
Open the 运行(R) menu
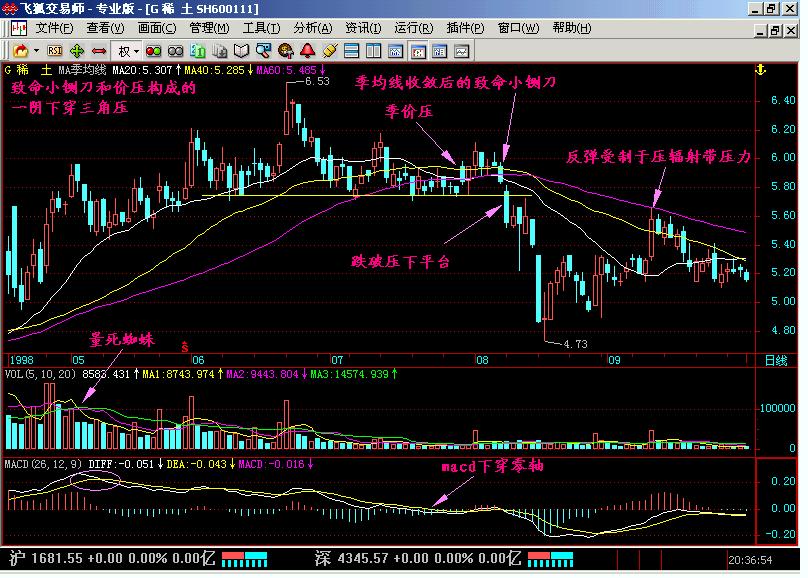pyautogui.click(x=413, y=28)
